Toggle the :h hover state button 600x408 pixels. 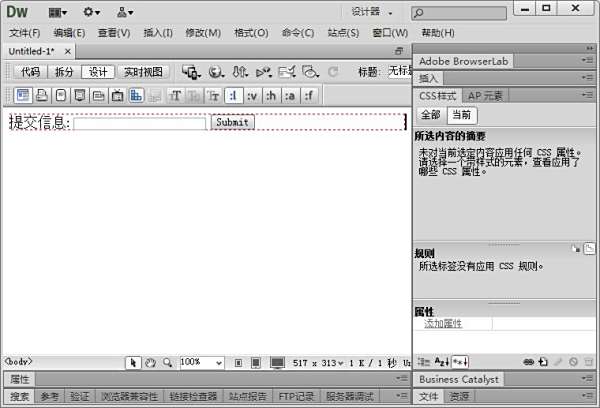(271, 96)
